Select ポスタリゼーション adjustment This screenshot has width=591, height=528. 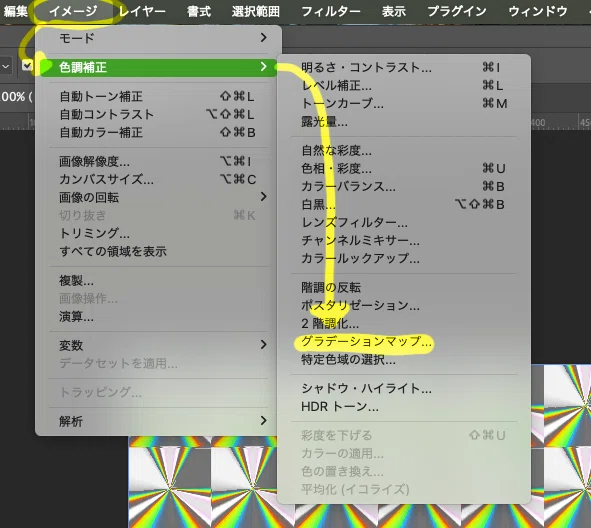click(404, 305)
